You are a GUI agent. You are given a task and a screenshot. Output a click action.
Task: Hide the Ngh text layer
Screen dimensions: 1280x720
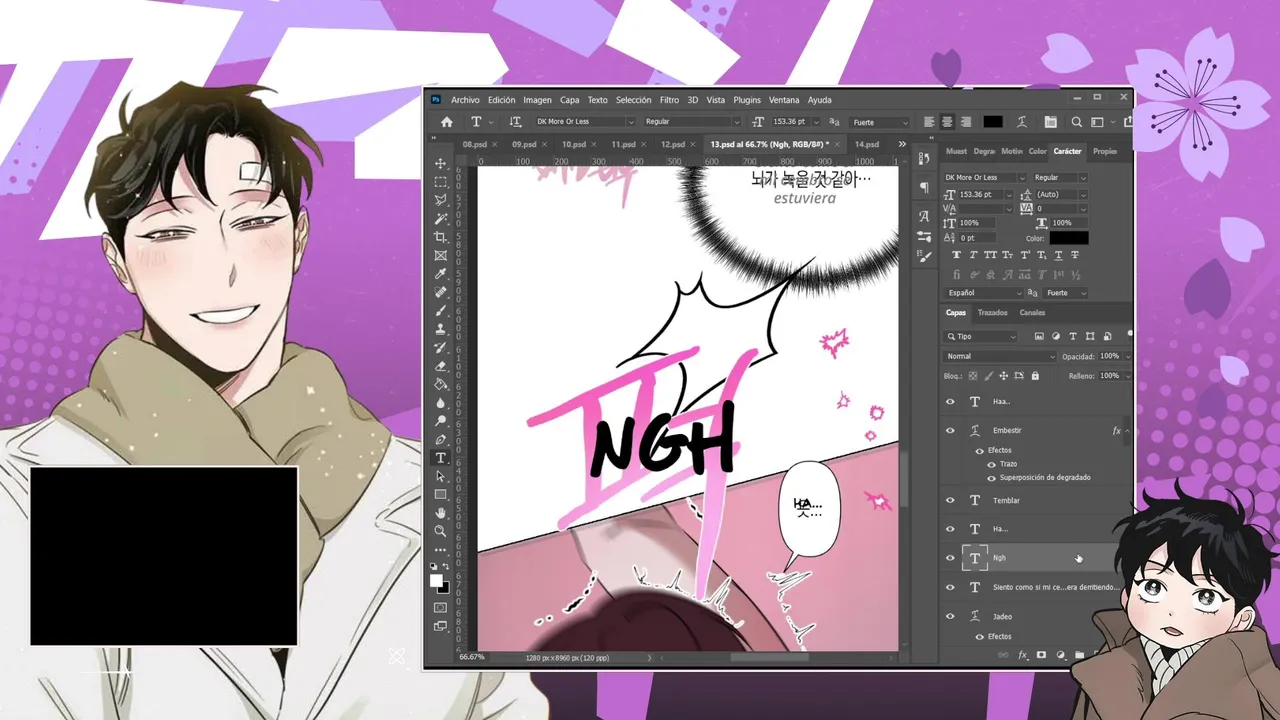click(950, 558)
